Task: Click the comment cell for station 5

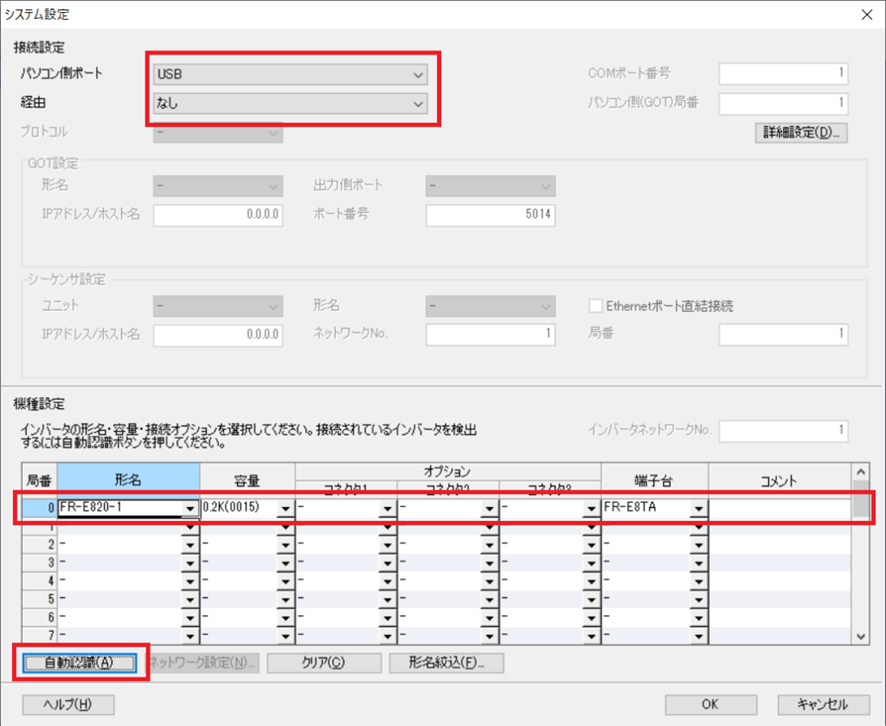Action: 780,599
